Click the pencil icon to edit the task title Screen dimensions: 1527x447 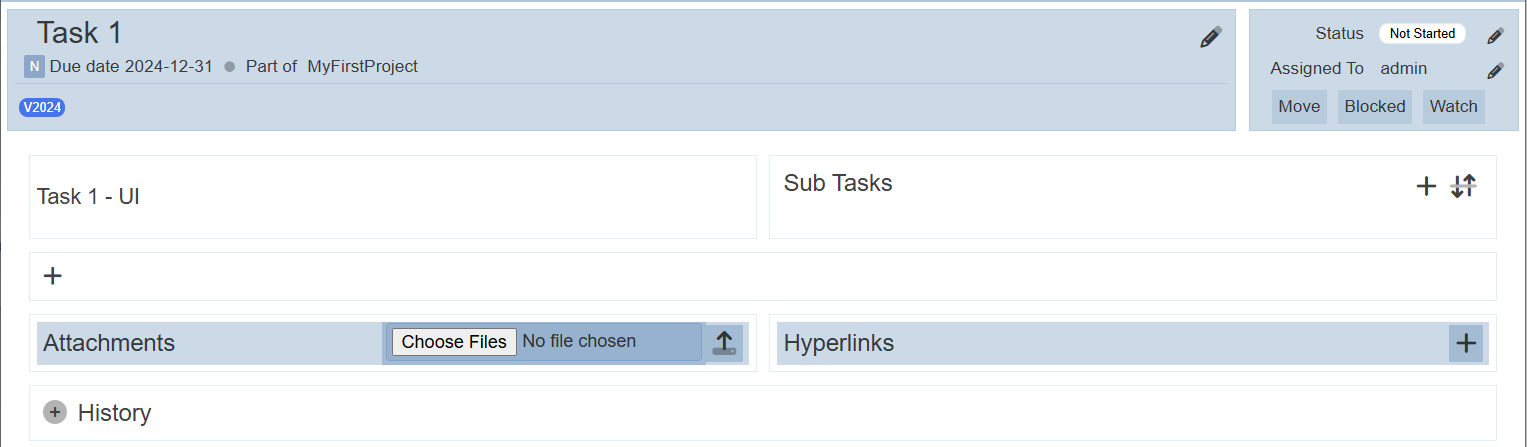click(1211, 38)
